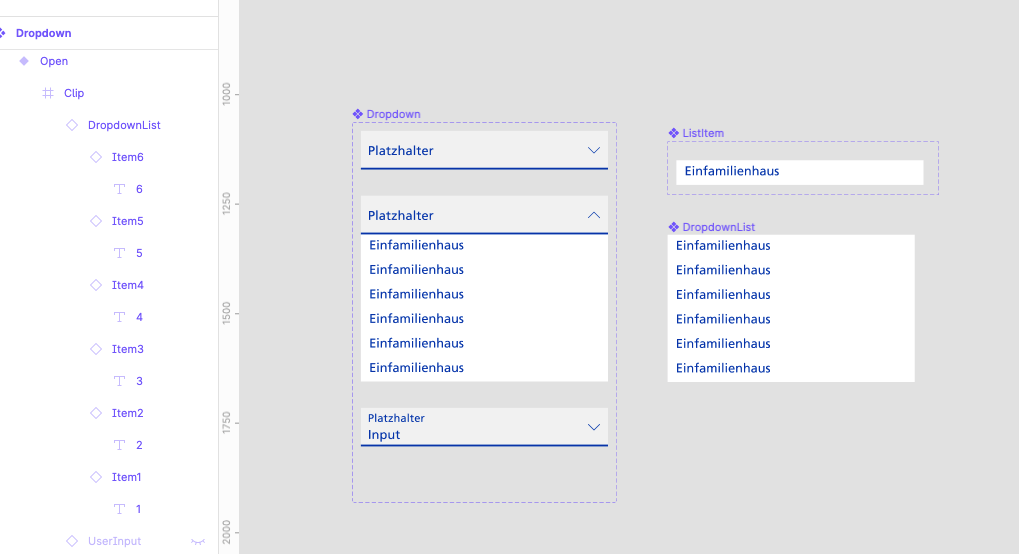Viewport: 1019px width, 554px height.
Task: Click the UserInput instance icon
Action: pyautogui.click(x=72, y=541)
